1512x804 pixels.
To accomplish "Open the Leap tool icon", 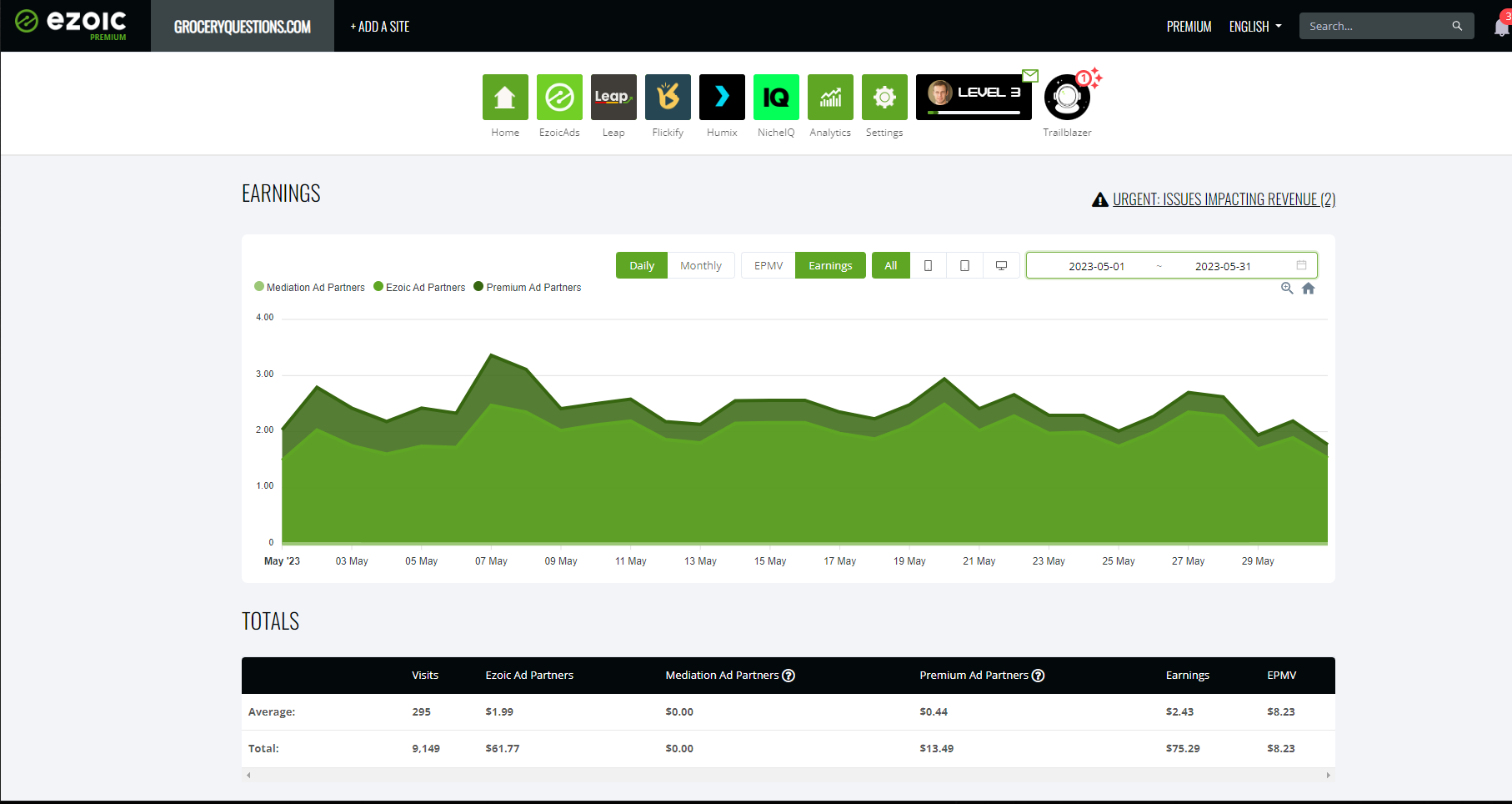I will pos(613,97).
